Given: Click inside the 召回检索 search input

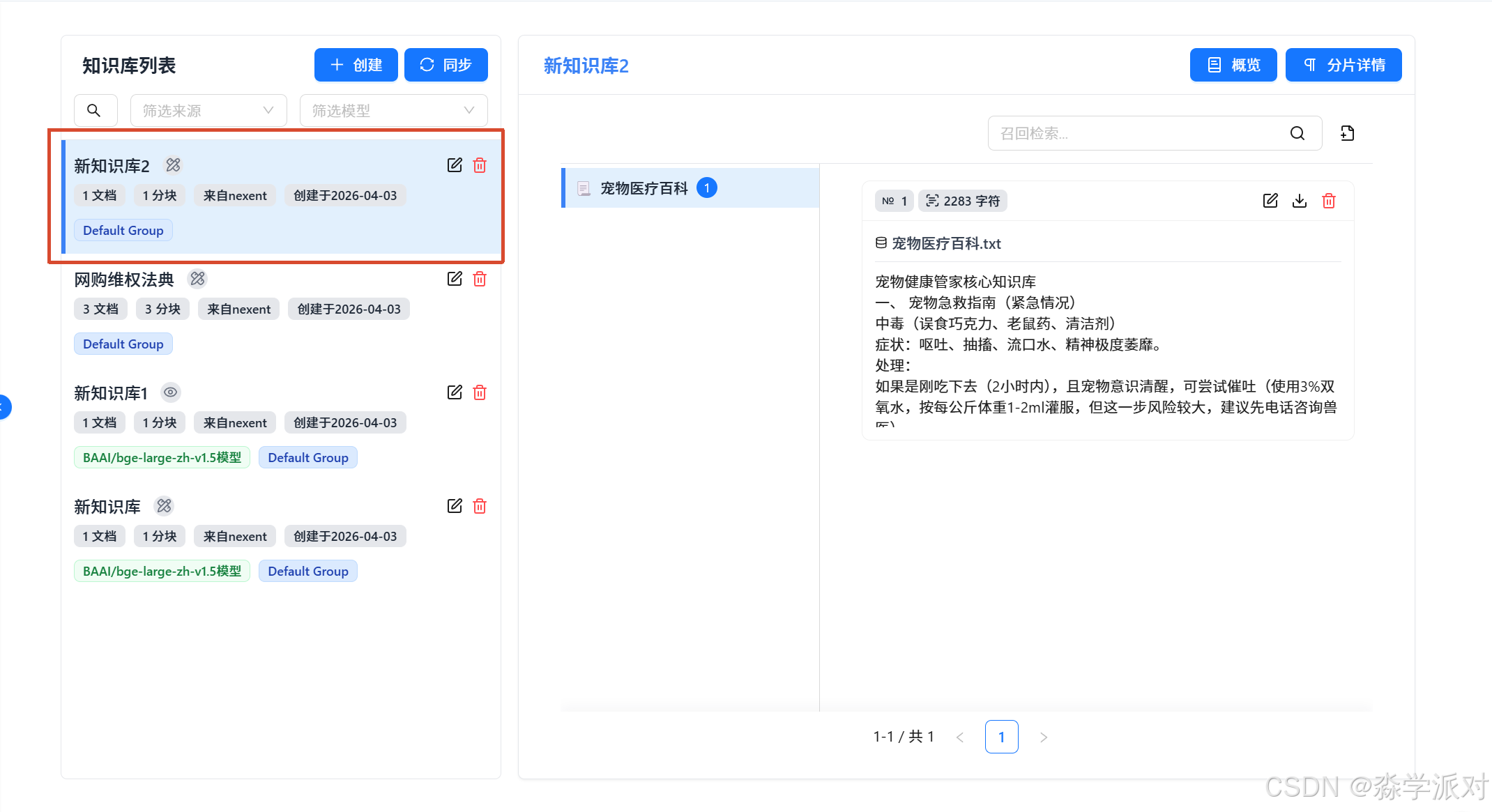Looking at the screenshot, I should tap(1129, 132).
